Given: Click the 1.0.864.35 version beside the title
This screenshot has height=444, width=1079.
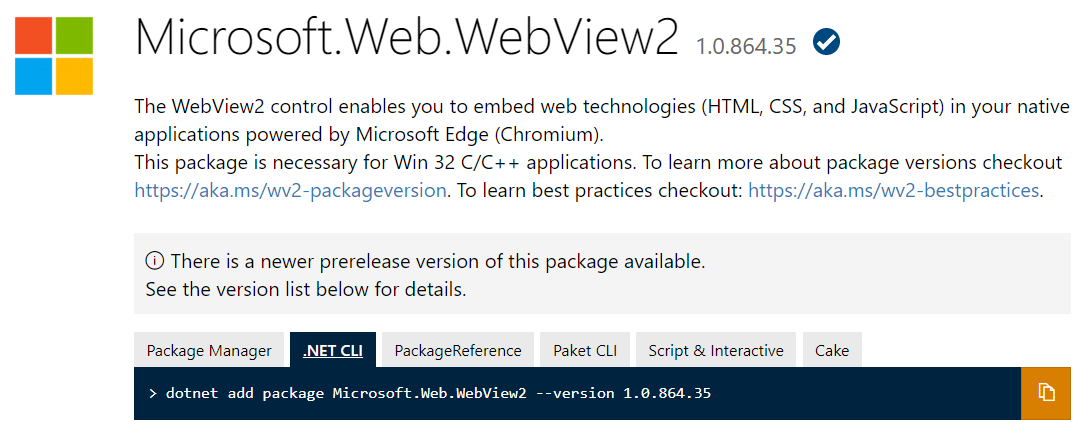Looking at the screenshot, I should pyautogui.click(x=748, y=46).
